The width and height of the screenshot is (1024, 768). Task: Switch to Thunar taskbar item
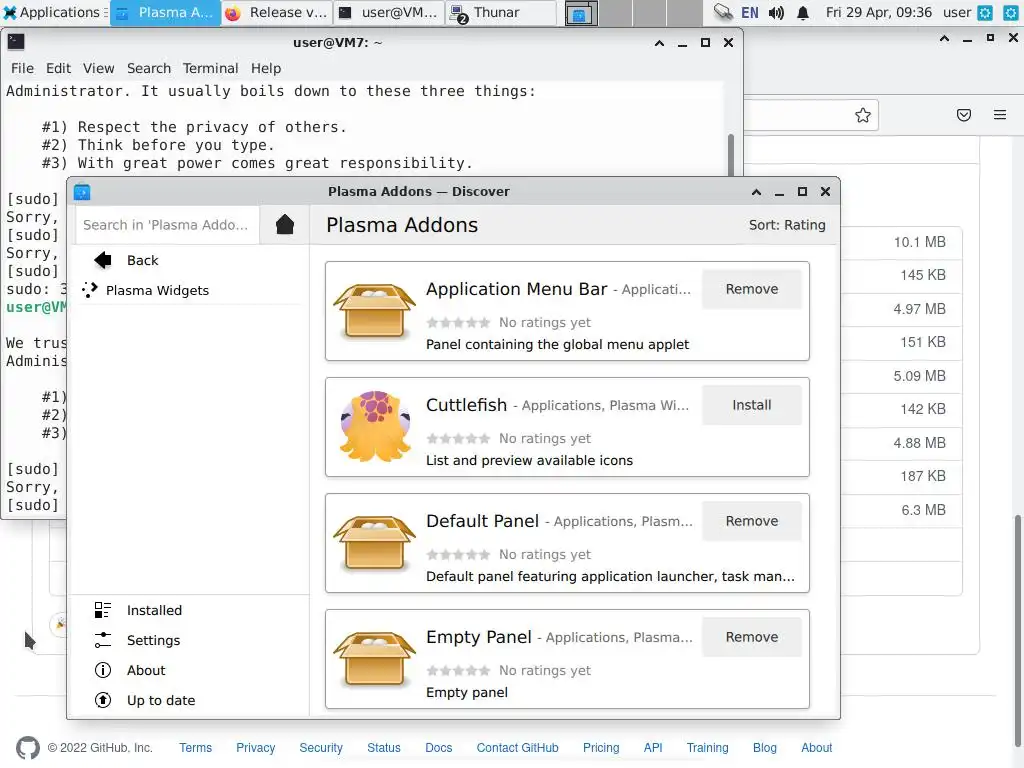pyautogui.click(x=502, y=13)
